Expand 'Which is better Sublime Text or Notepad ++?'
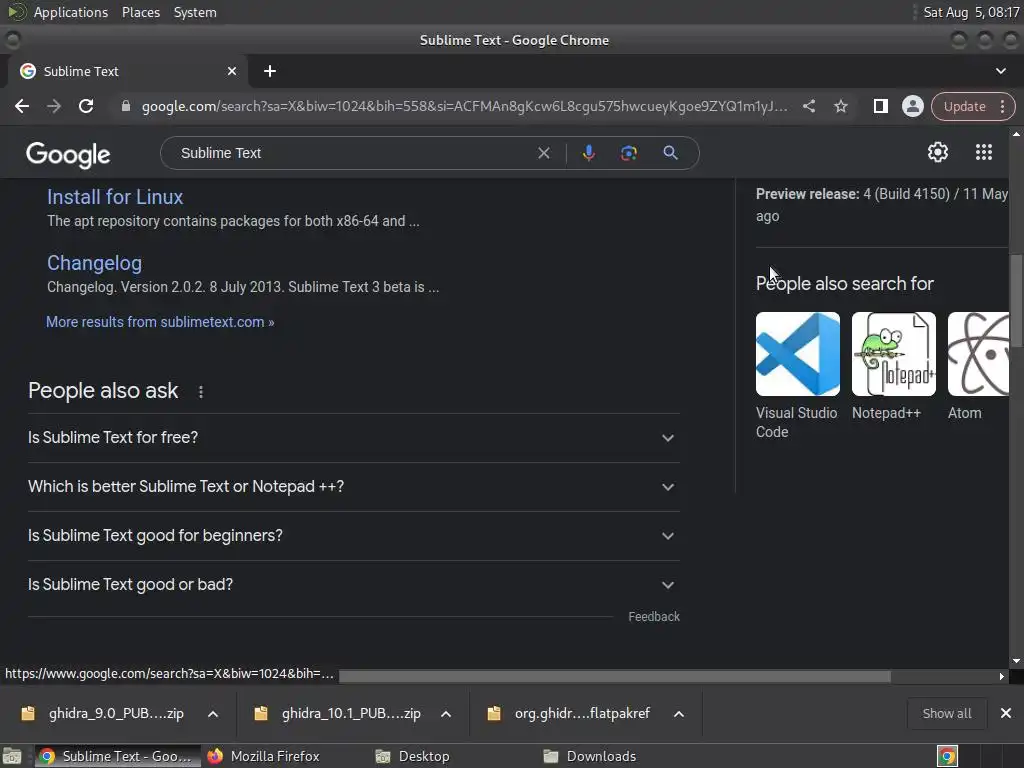Viewport: 1024px width, 768px height. click(353, 487)
